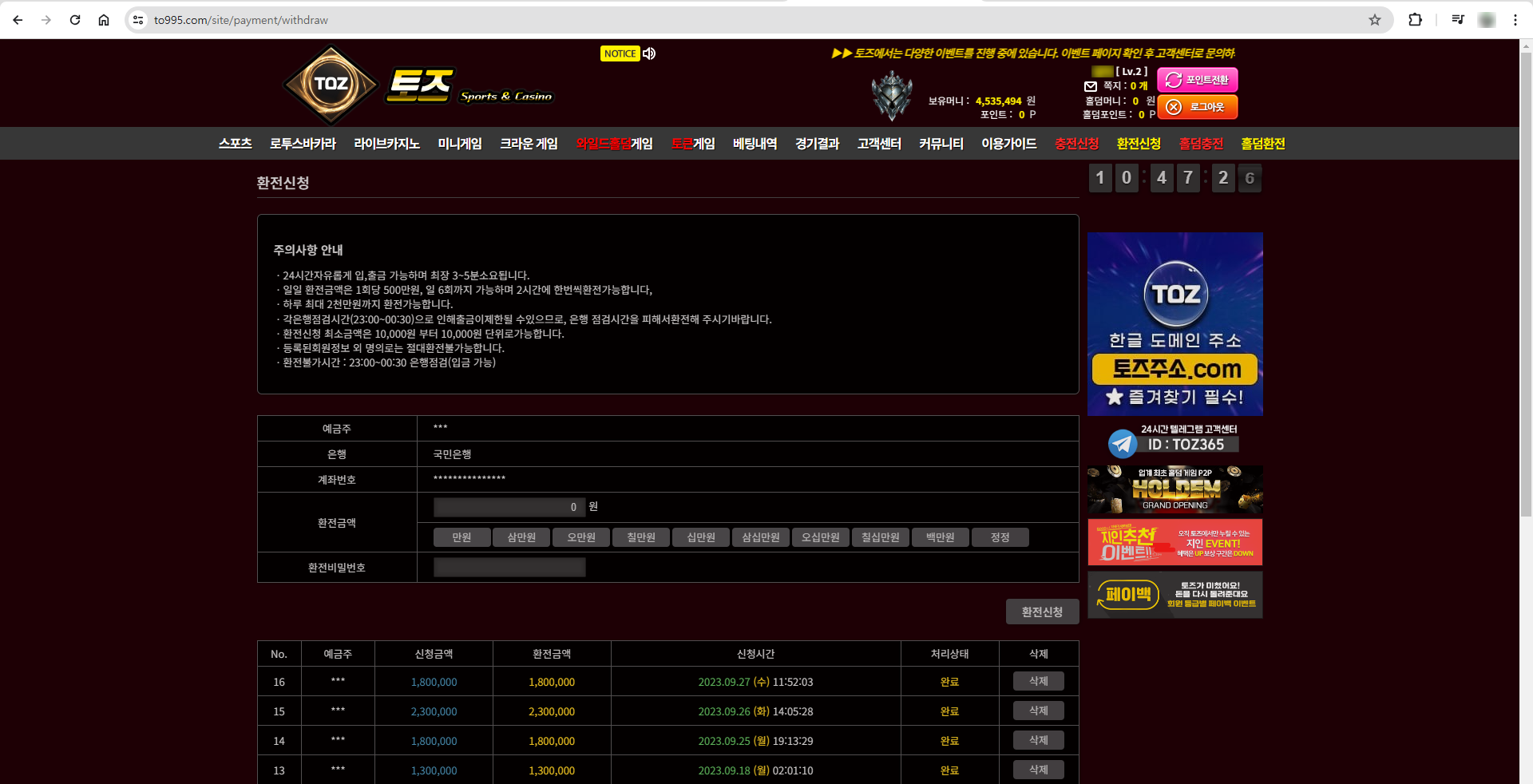Click the level rank emblem icon
Screen dimensions: 1533x784
[892, 95]
